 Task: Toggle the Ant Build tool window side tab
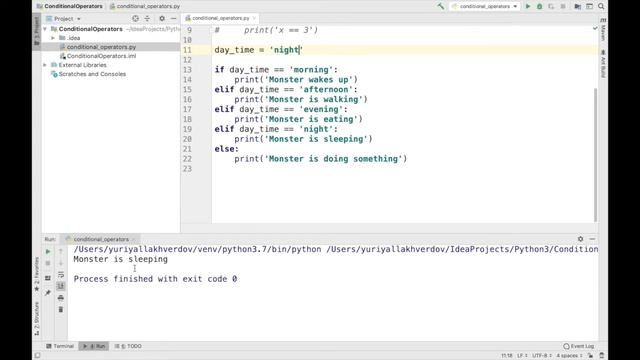coord(603,64)
